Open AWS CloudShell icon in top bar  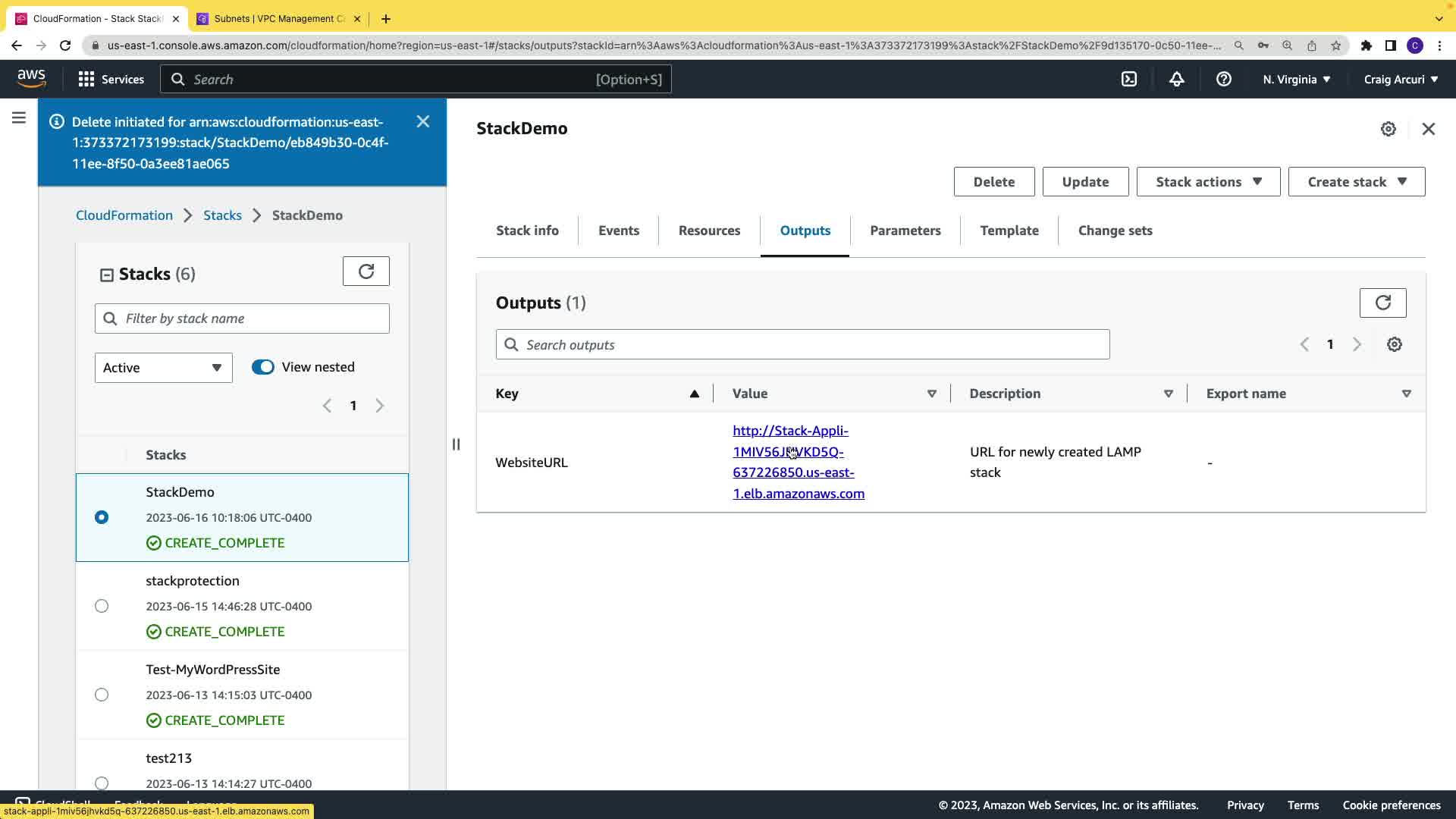pyautogui.click(x=1129, y=79)
